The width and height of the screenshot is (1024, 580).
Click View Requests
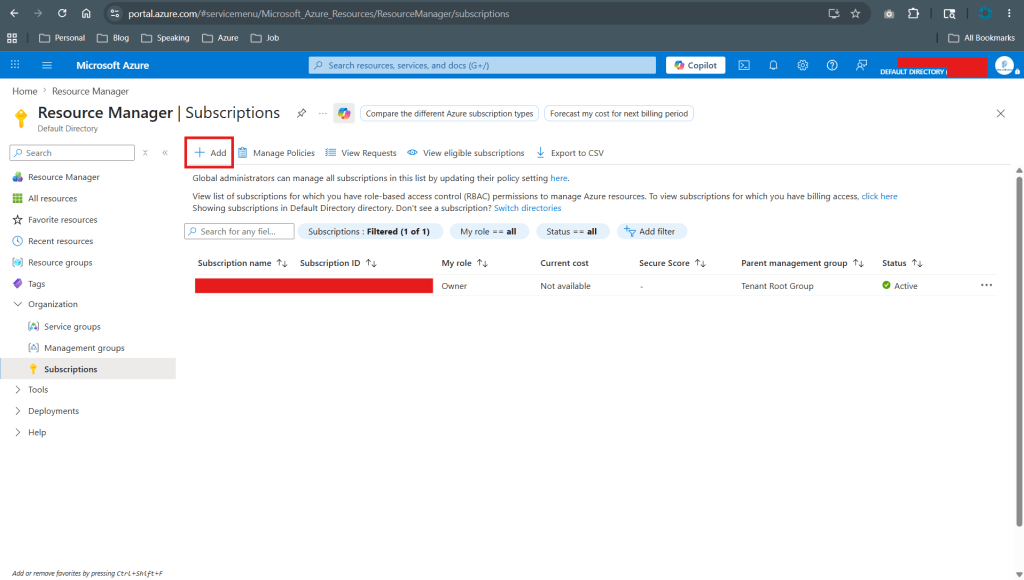(361, 153)
